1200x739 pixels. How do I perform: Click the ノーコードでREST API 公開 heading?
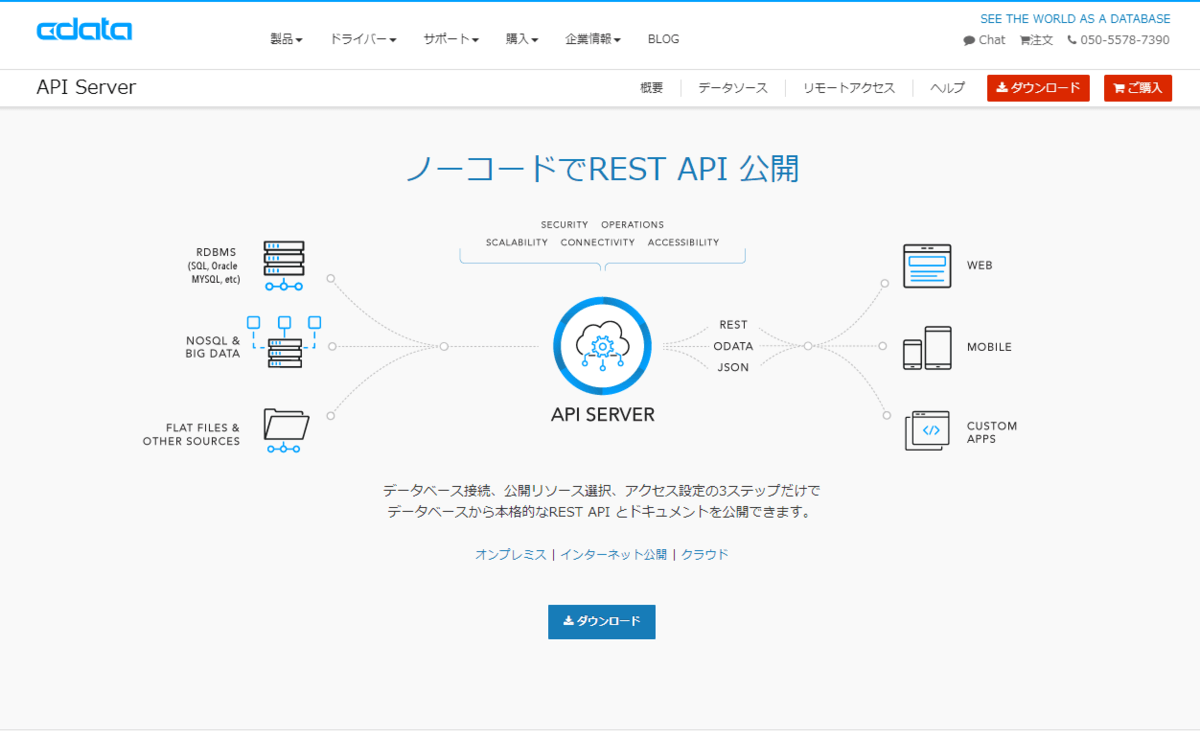click(x=602, y=169)
